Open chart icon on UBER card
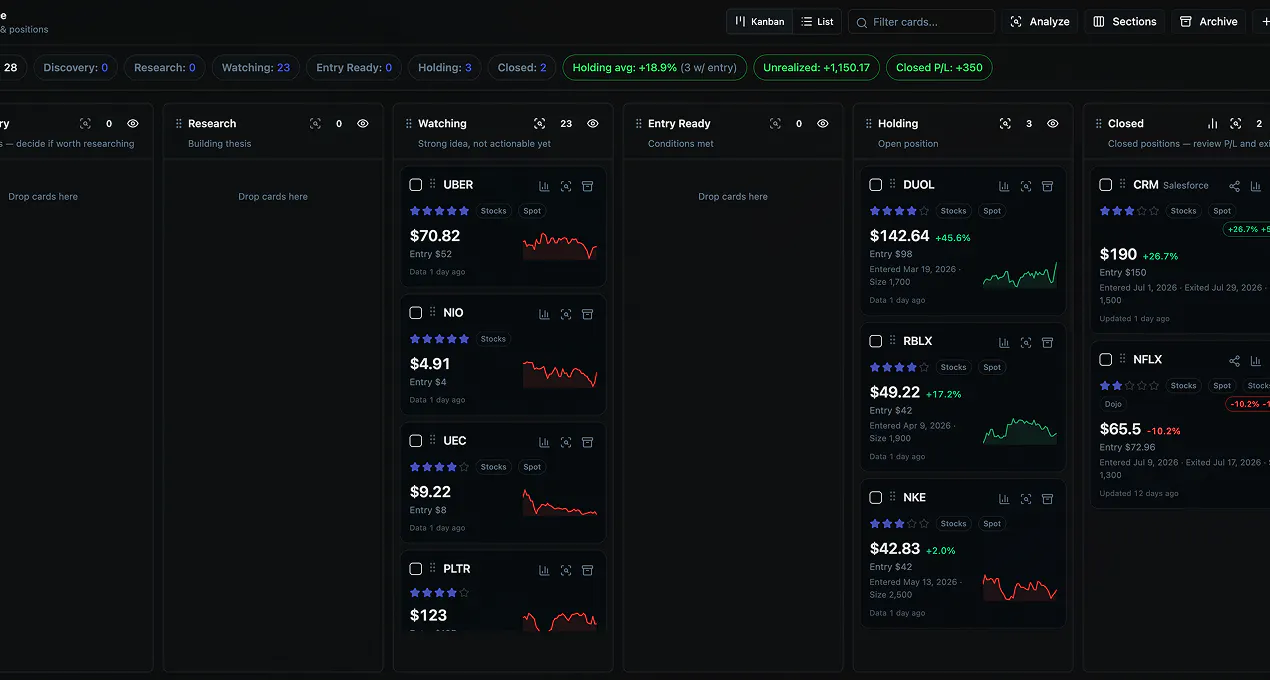The height and width of the screenshot is (680, 1270). [544, 186]
